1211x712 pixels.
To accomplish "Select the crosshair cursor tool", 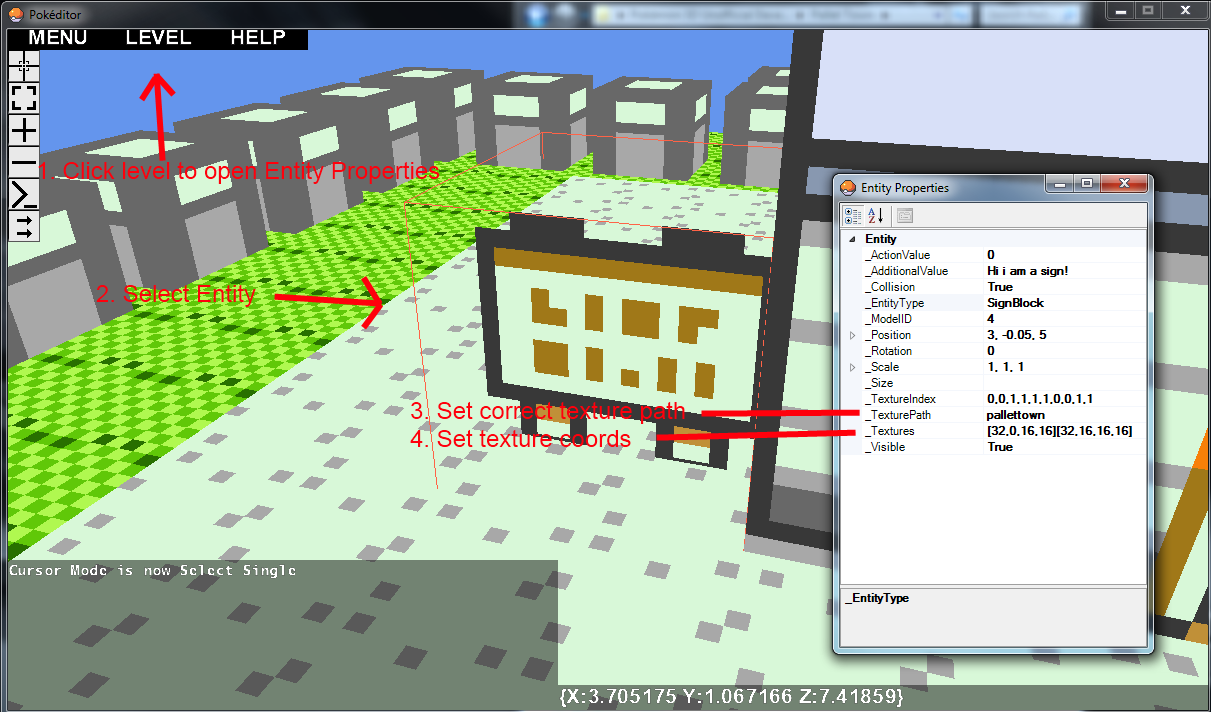I will 24,65.
